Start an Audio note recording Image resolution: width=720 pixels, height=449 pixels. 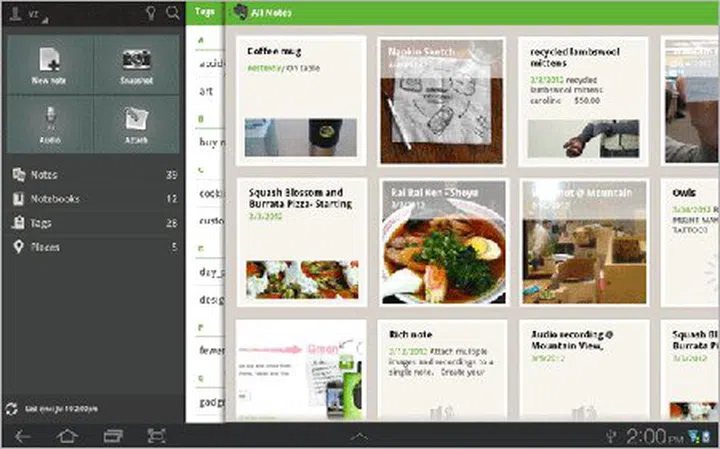click(49, 125)
